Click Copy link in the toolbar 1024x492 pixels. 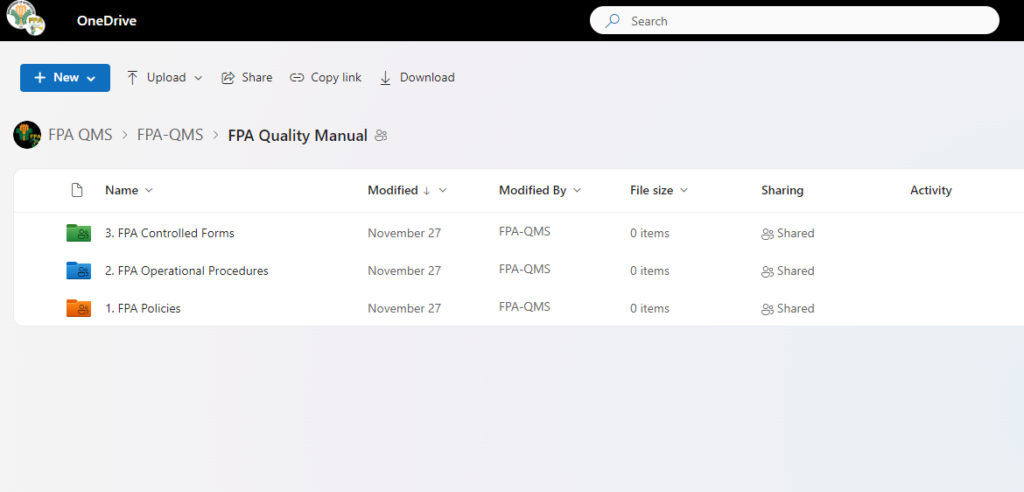tap(325, 78)
